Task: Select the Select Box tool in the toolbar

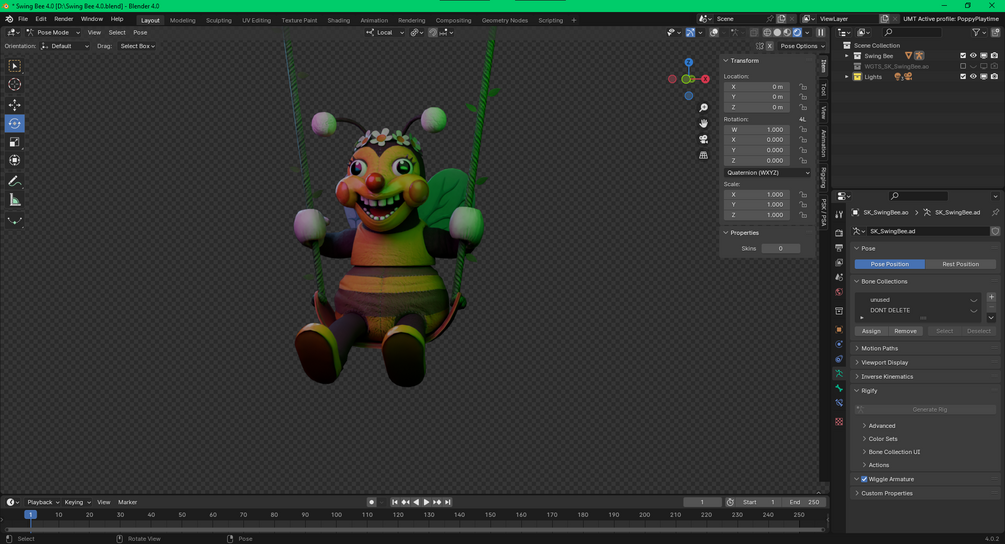Action: tap(14, 66)
